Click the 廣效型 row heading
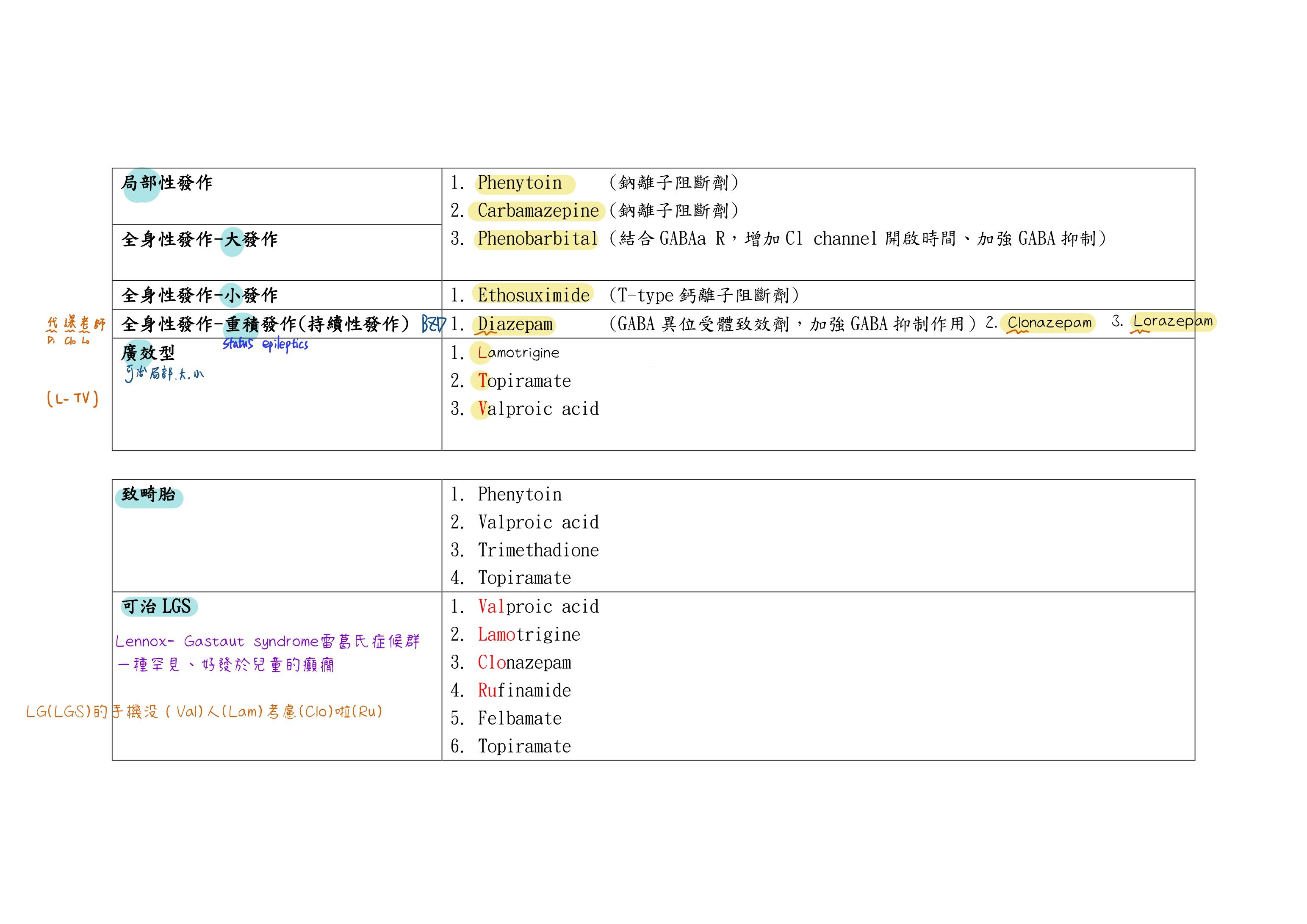Screen dimensions: 1307x924 (x=148, y=354)
